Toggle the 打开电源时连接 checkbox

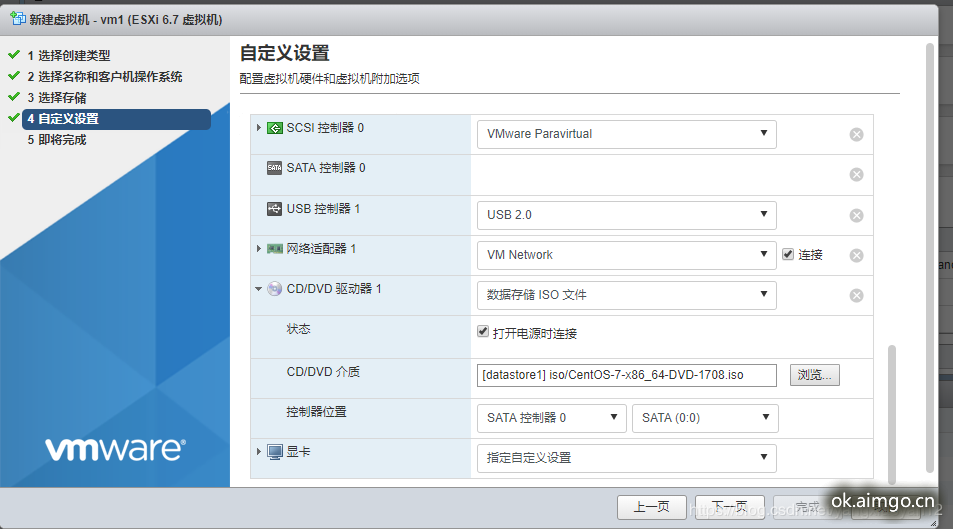(484, 333)
